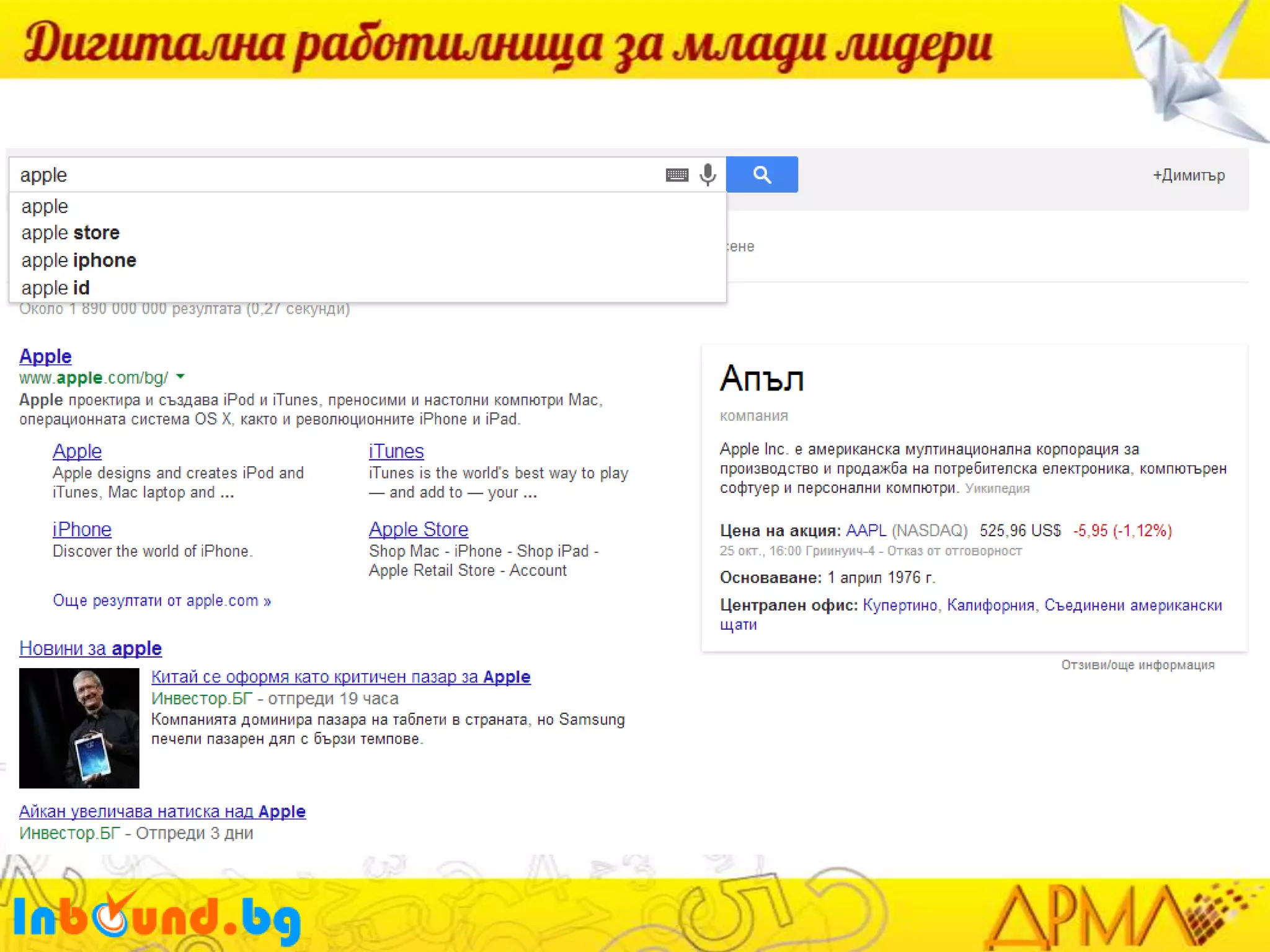Activate voice search microphone icon
The height and width of the screenshot is (952, 1270).
[x=708, y=175]
